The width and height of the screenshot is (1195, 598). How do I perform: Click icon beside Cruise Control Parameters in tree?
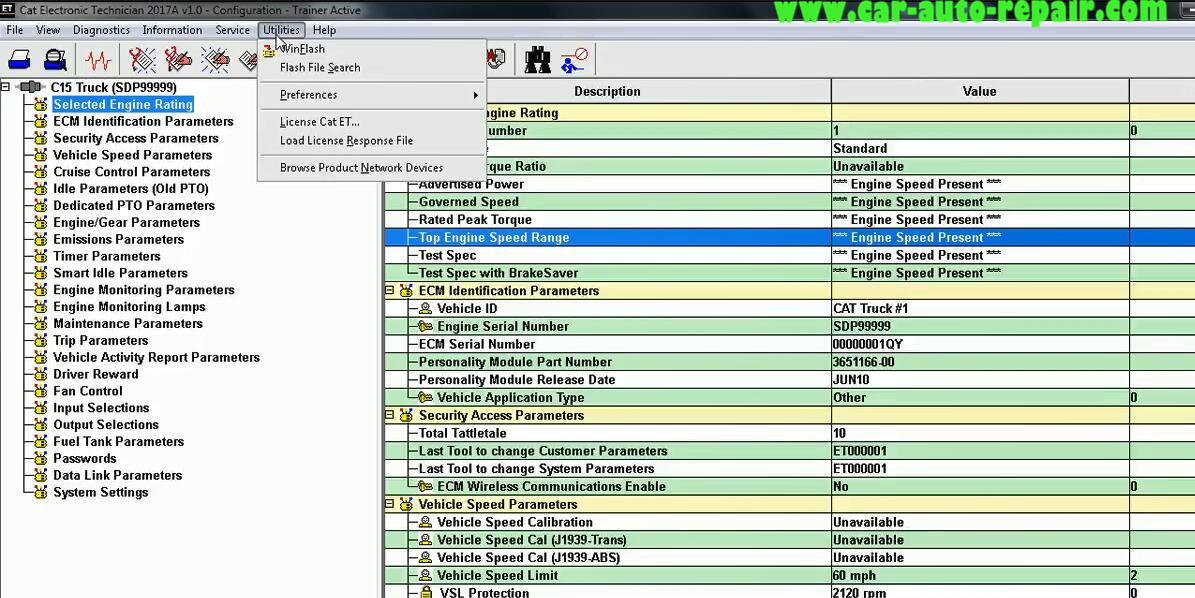pos(41,172)
